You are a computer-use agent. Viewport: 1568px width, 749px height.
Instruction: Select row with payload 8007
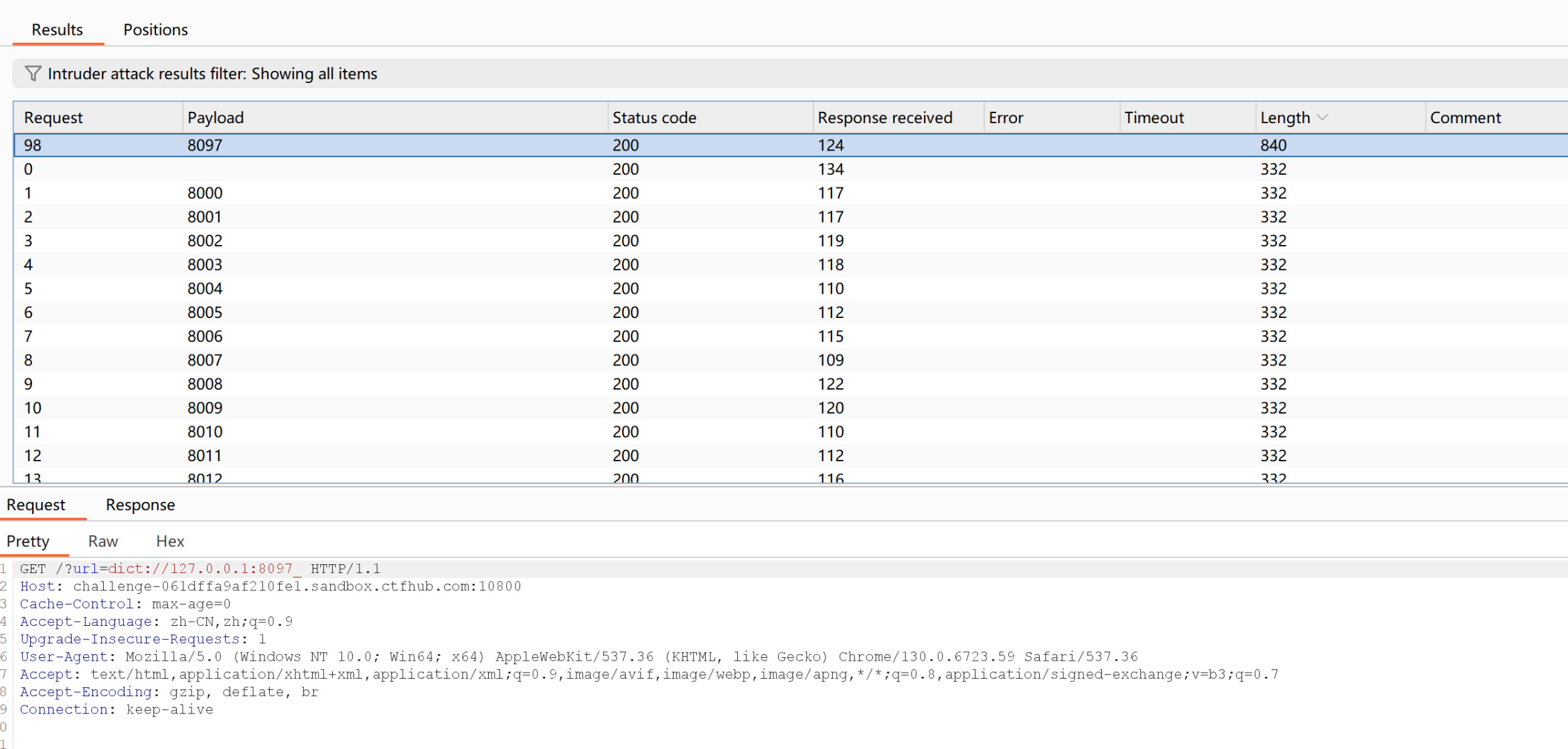point(790,360)
